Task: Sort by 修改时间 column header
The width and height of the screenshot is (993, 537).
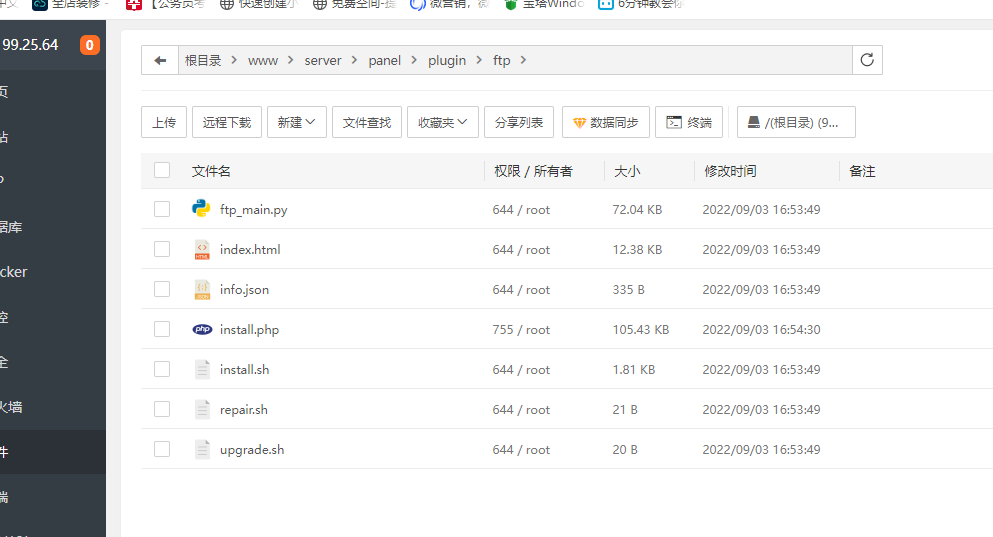Action: (x=730, y=171)
